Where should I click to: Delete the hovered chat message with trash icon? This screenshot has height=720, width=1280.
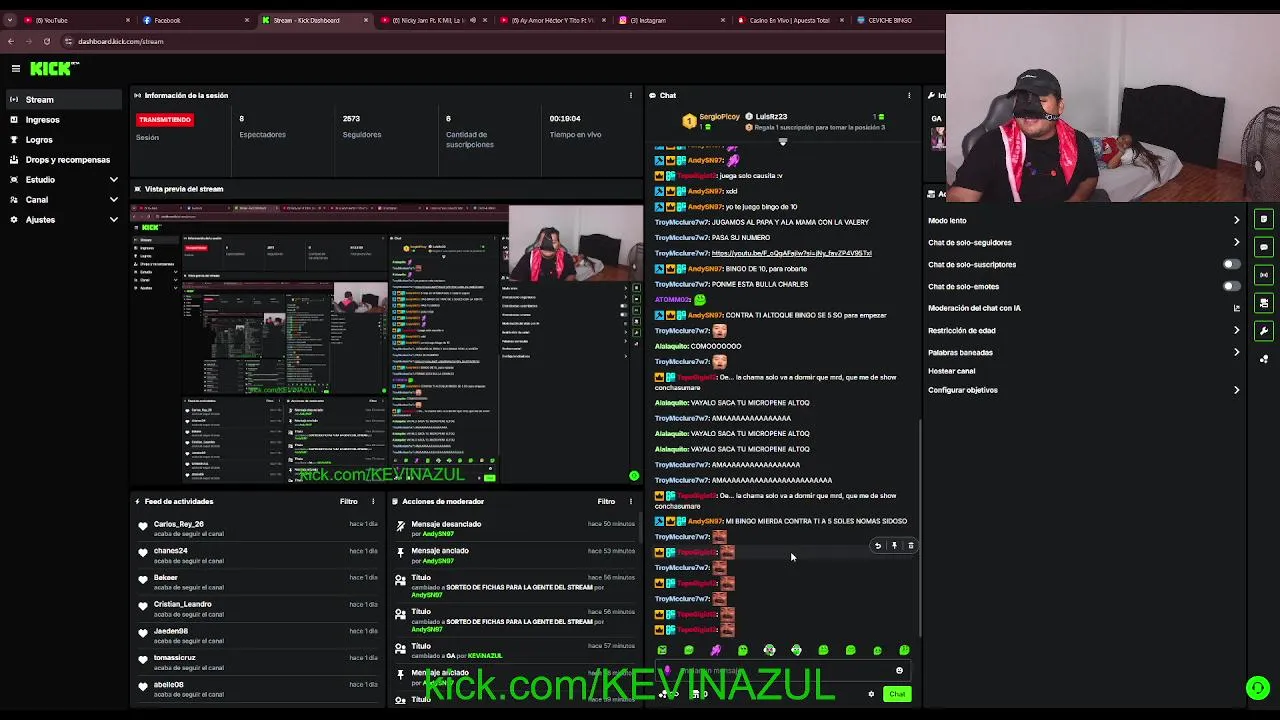click(x=910, y=546)
